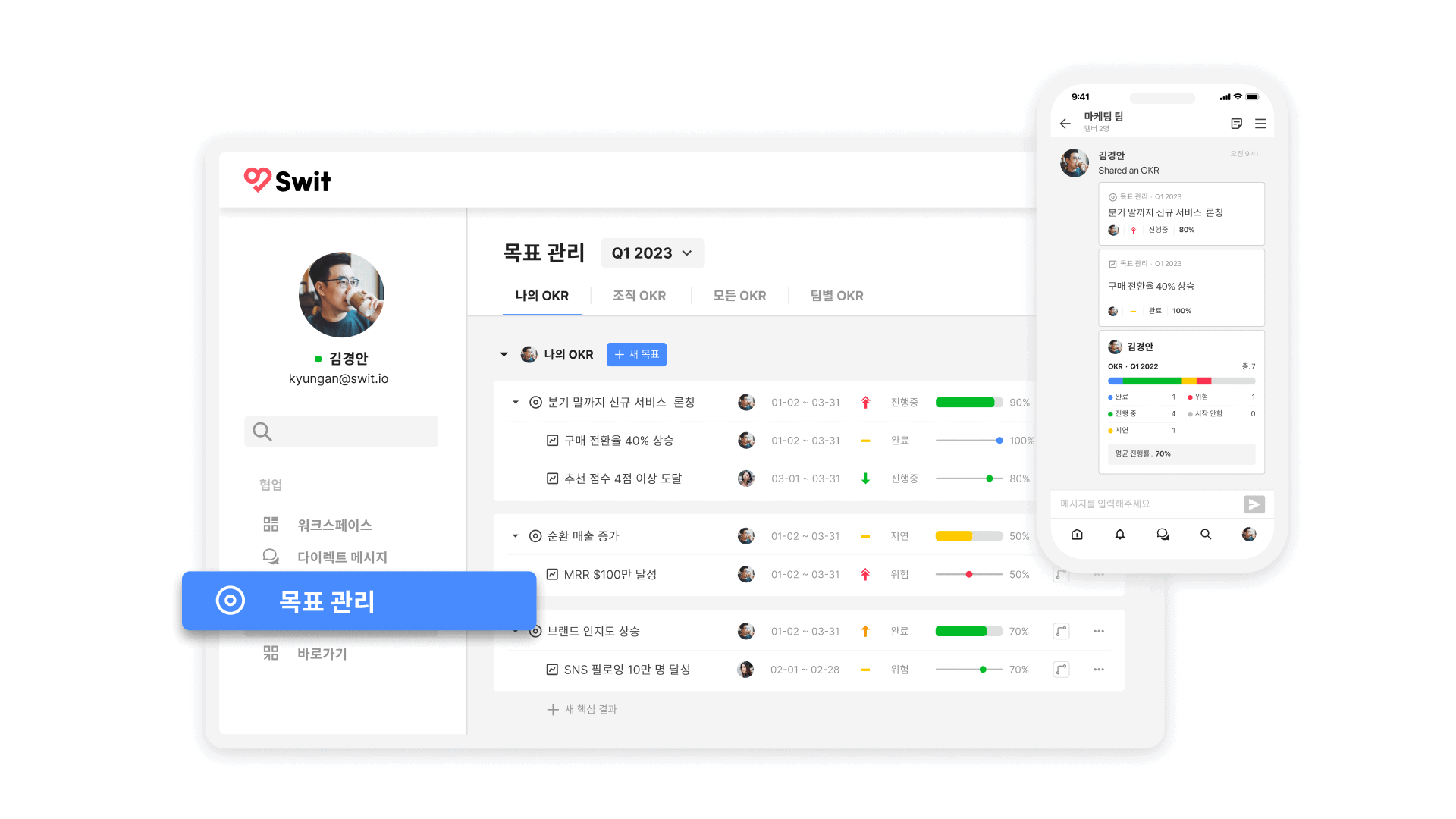Screen dimensions: 1456x819
Task: Click the note icon in mobile header
Action: click(1236, 124)
